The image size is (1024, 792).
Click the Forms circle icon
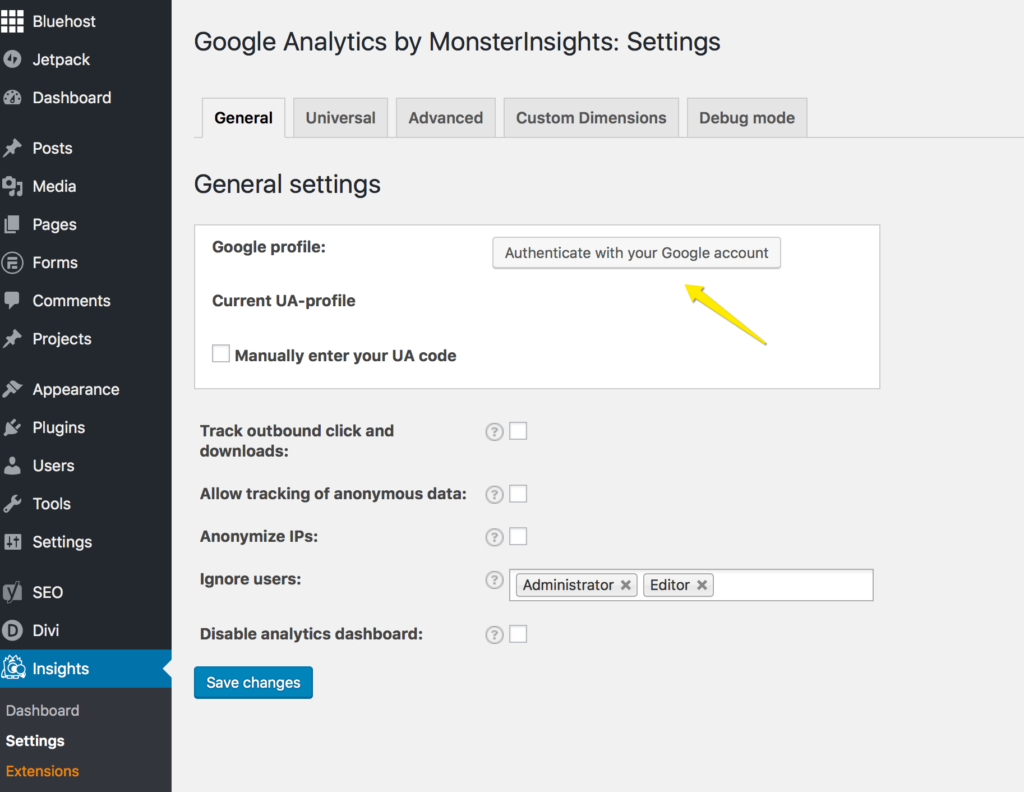pos(12,262)
